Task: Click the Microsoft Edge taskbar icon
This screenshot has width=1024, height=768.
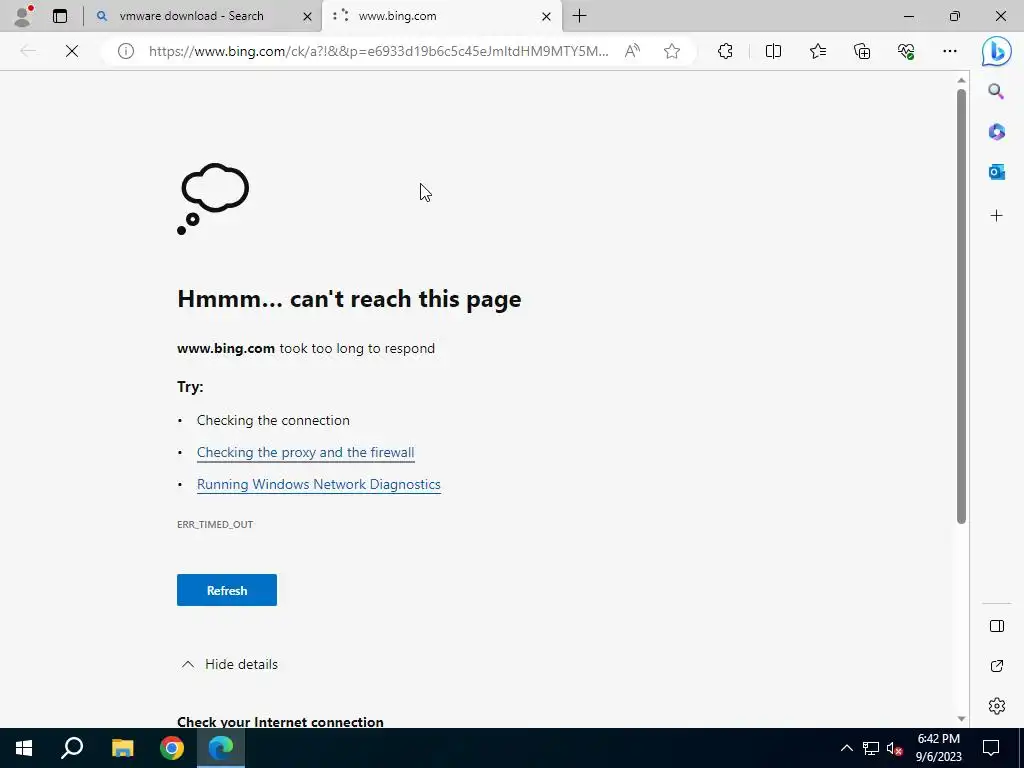Action: pos(221,748)
